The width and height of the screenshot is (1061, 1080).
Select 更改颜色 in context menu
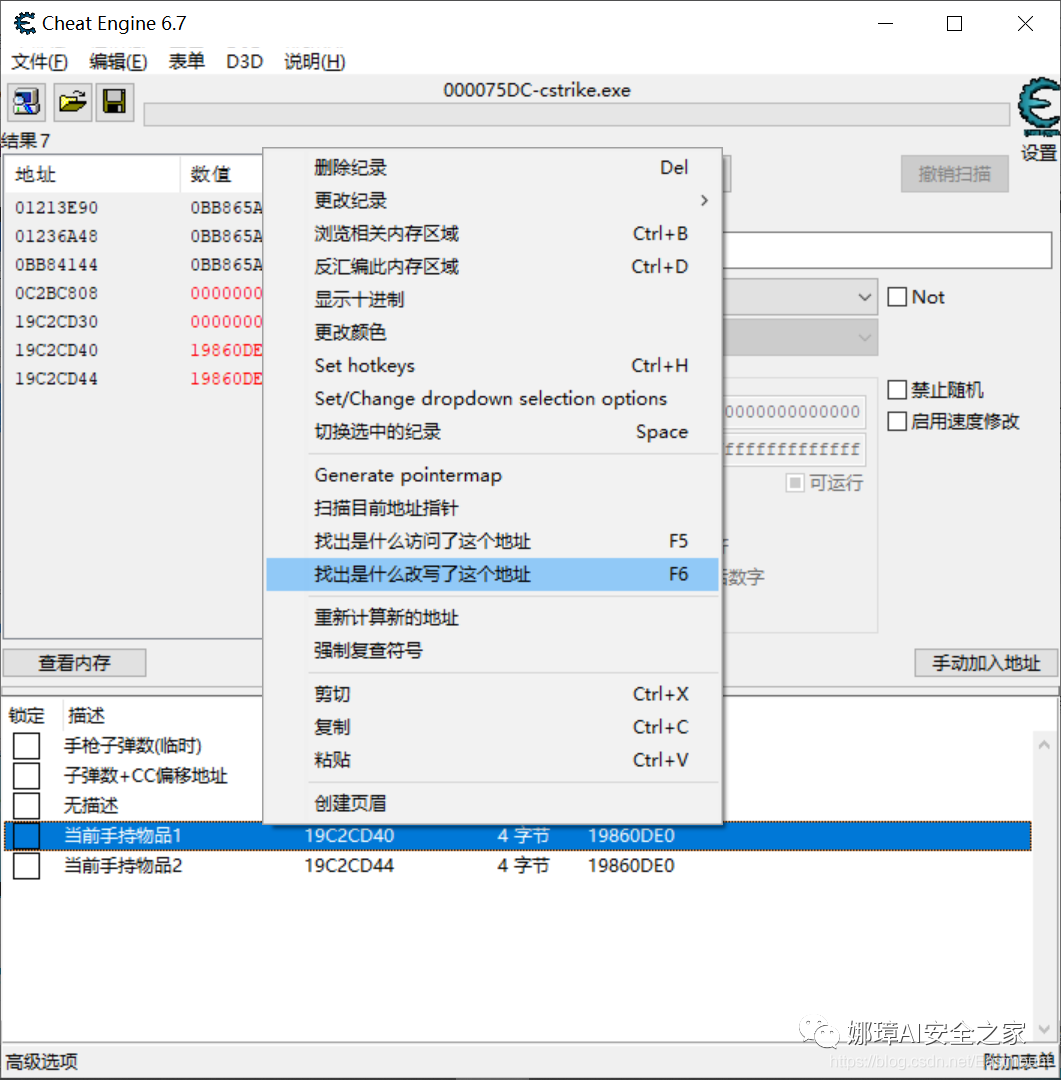tap(493, 333)
